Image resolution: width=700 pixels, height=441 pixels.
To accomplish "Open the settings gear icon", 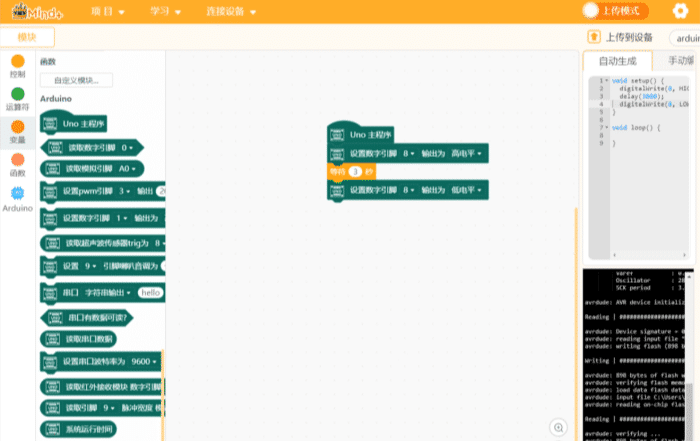I will [681, 11].
